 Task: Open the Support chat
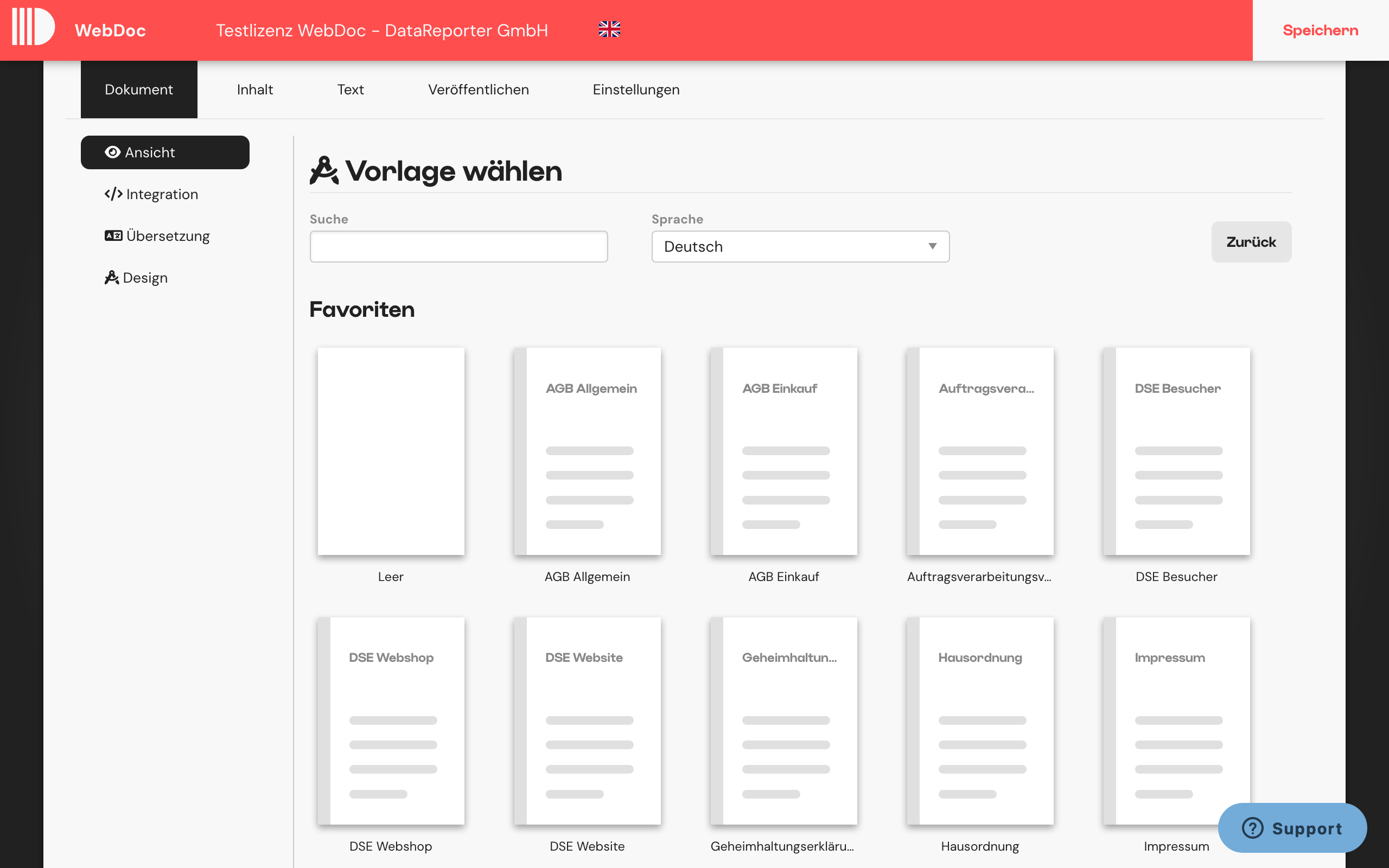[1292, 828]
